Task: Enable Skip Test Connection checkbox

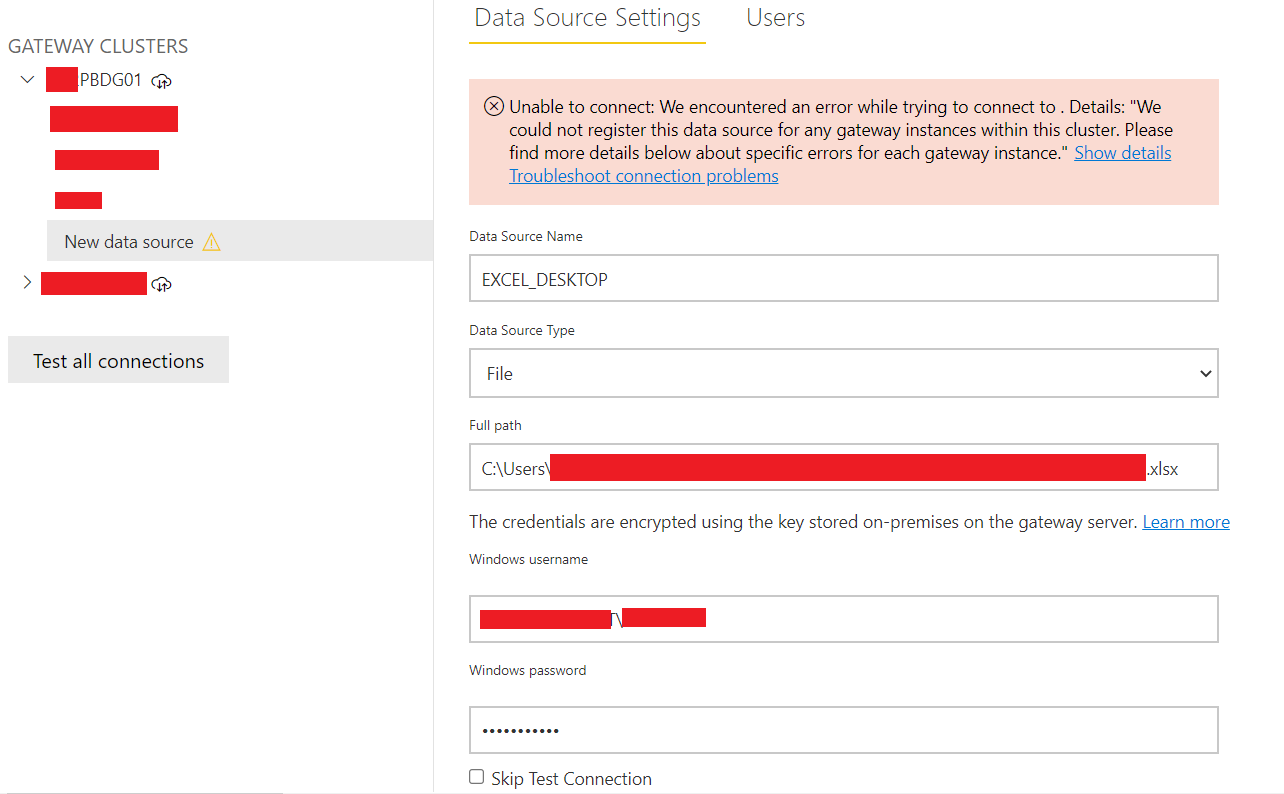Action: 477,777
